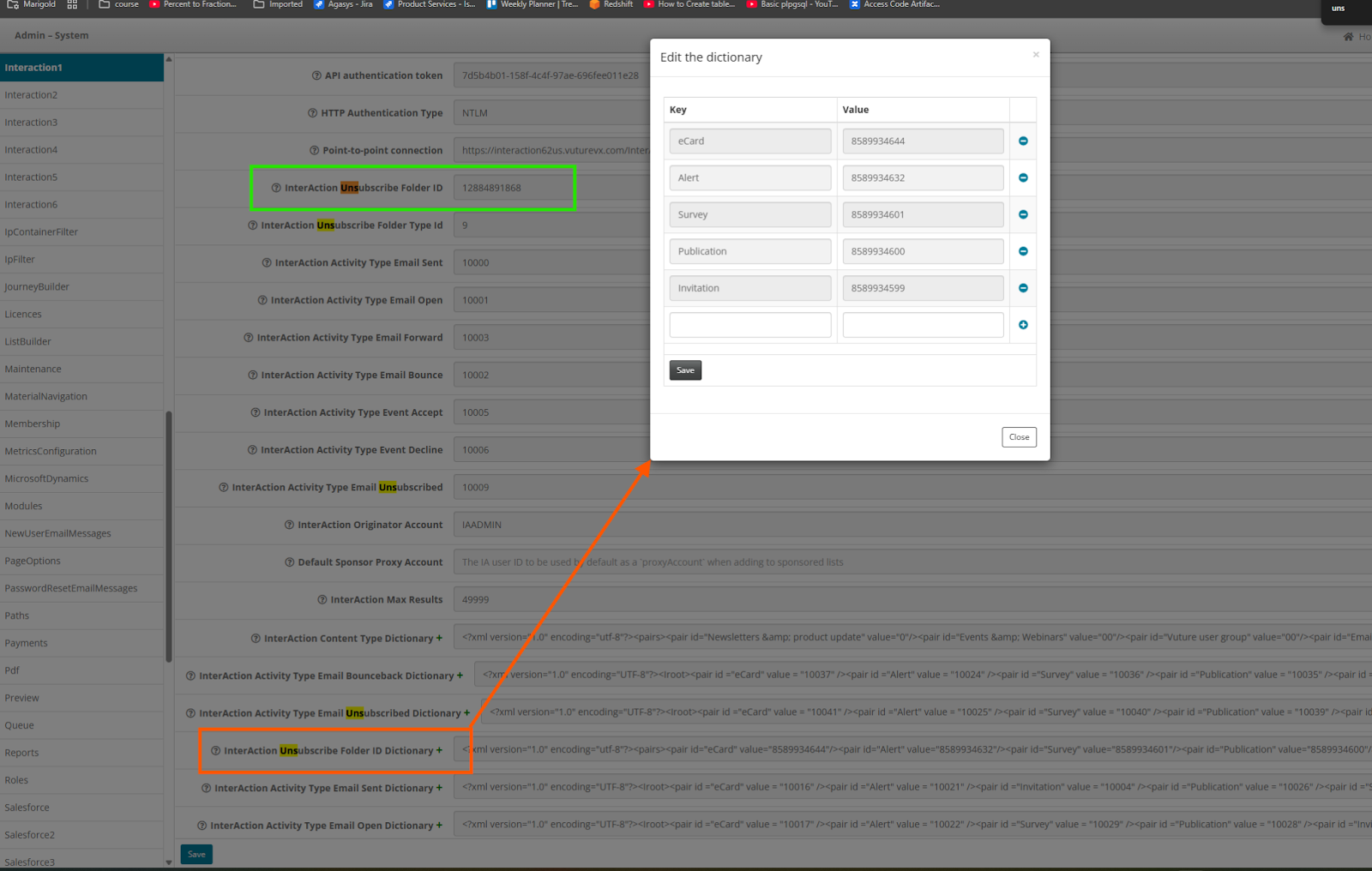
Task: Remove the Survey dictionary row
Action: (x=1023, y=214)
